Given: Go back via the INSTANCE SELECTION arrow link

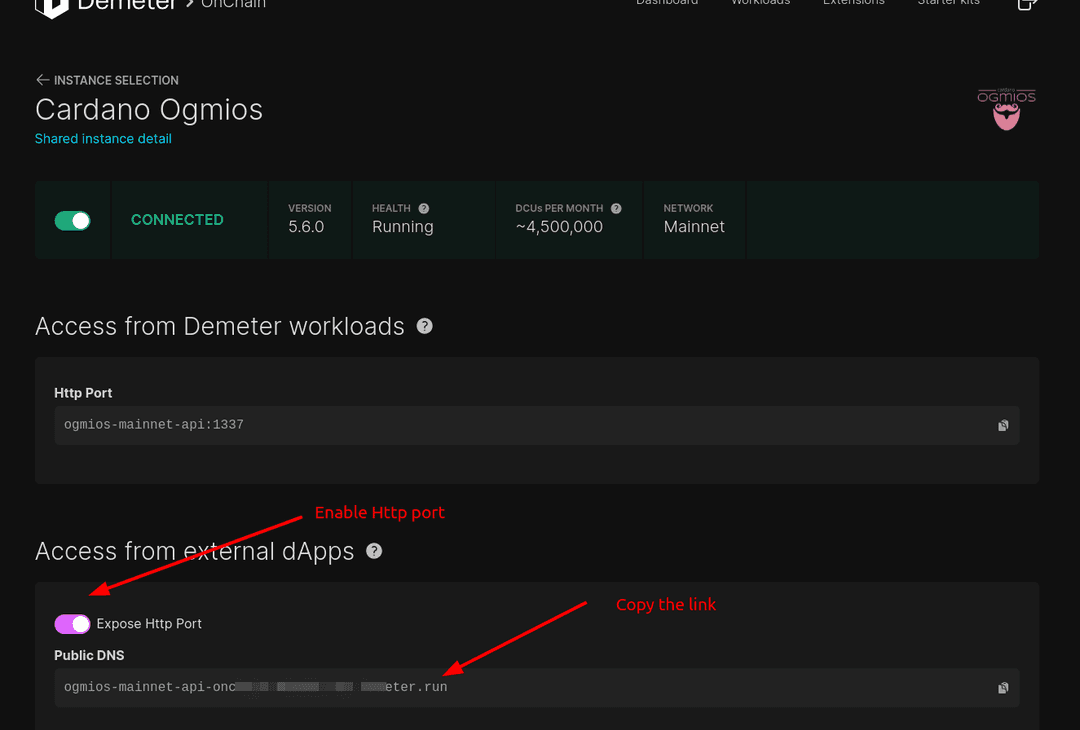Looking at the screenshot, I should [107, 80].
